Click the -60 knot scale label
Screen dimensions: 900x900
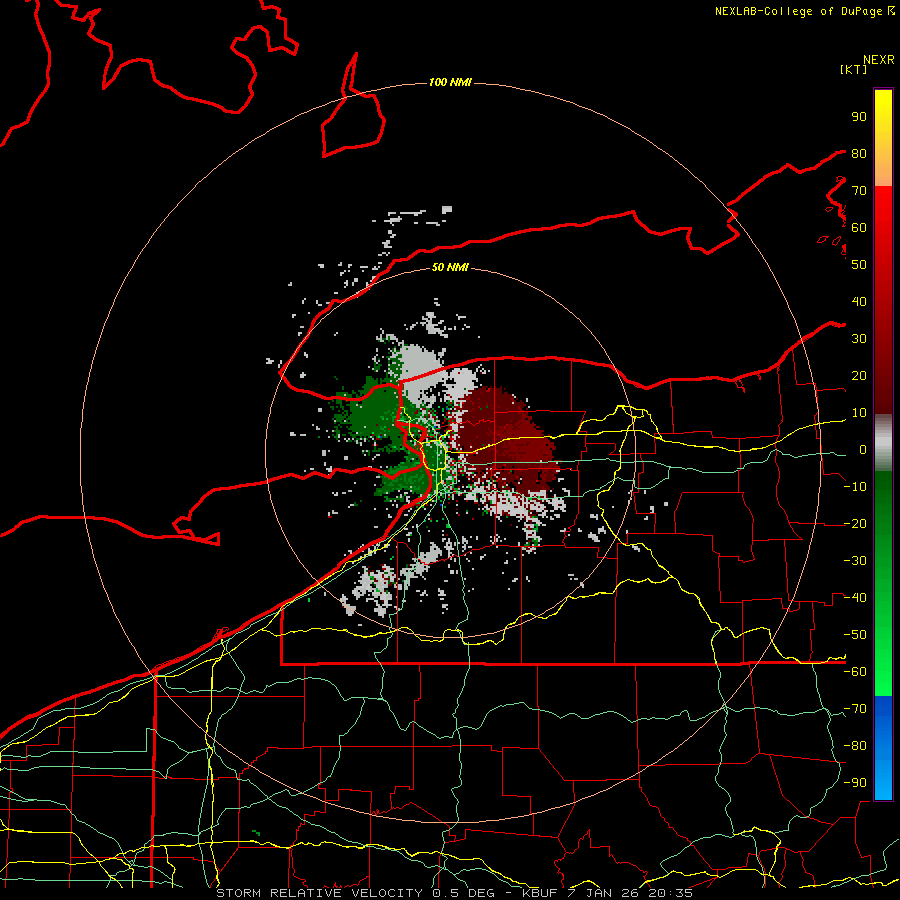click(x=855, y=672)
